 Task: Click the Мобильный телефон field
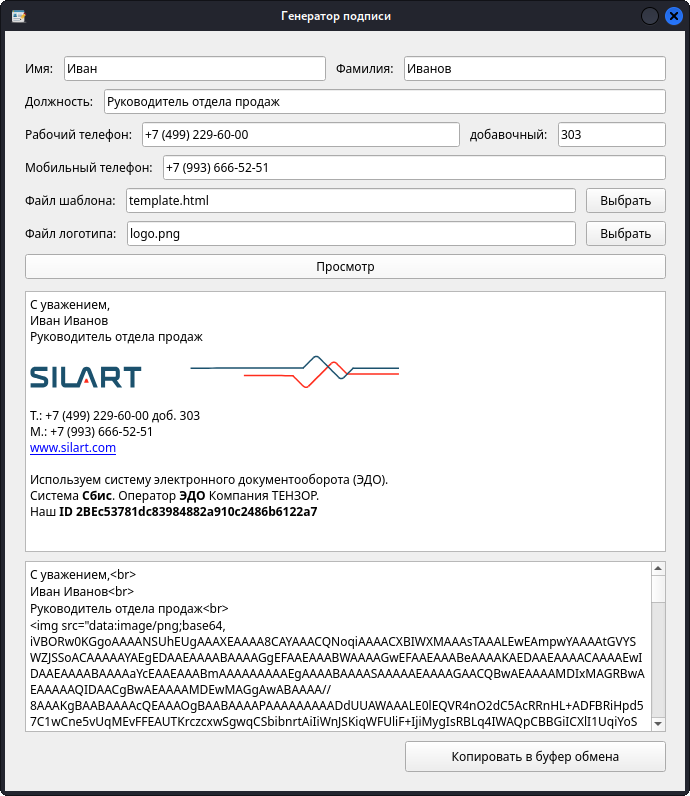(413, 167)
